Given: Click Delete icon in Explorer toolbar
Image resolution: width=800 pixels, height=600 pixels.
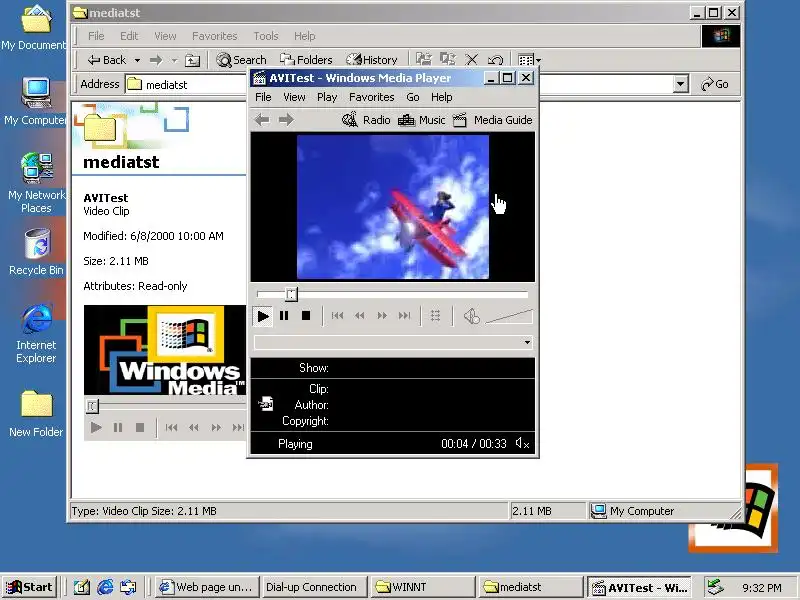Looking at the screenshot, I should point(472,60).
